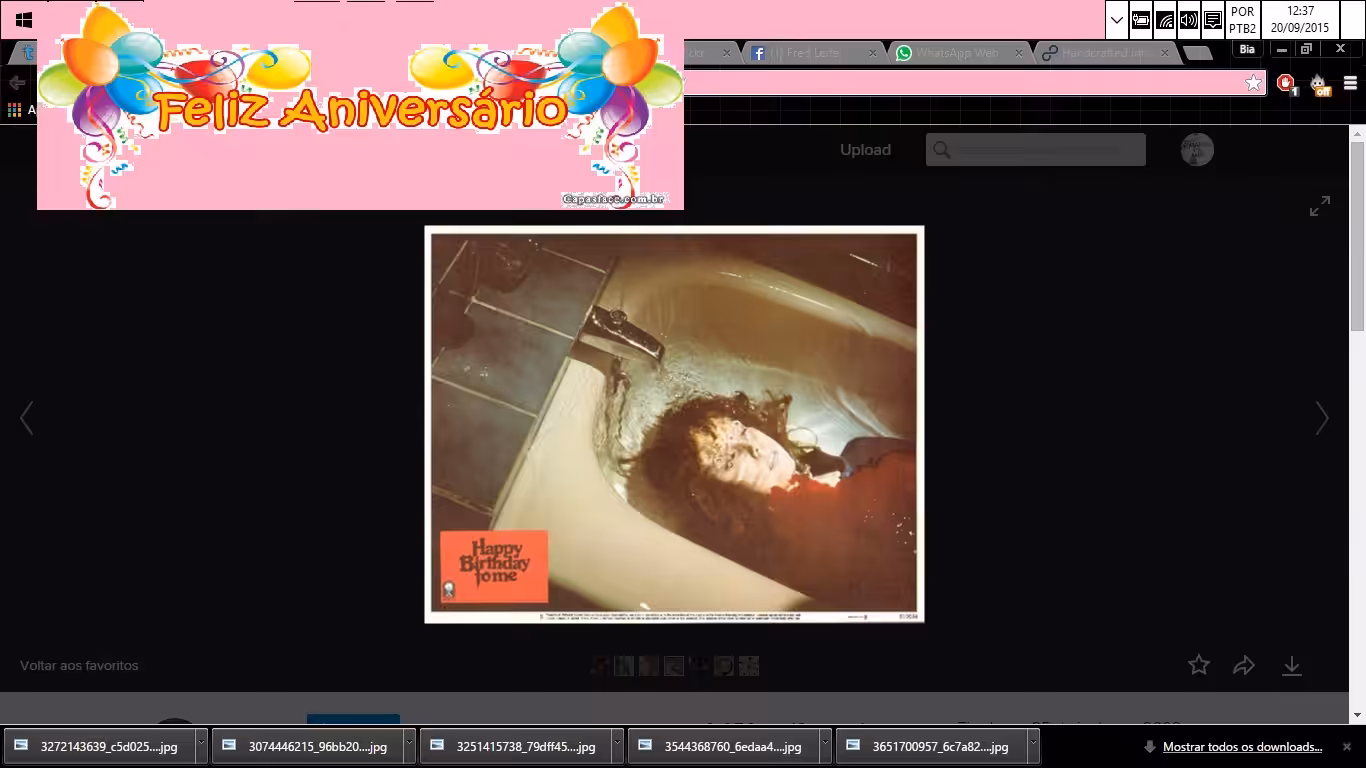
Task: Expand options for 3651700957 download
Action: (1033, 747)
